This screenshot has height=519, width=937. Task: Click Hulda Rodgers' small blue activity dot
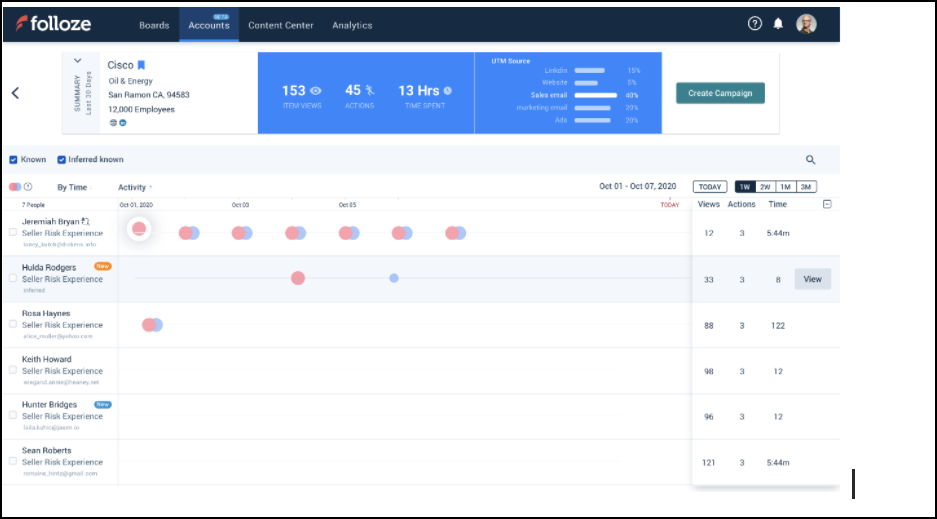394,278
